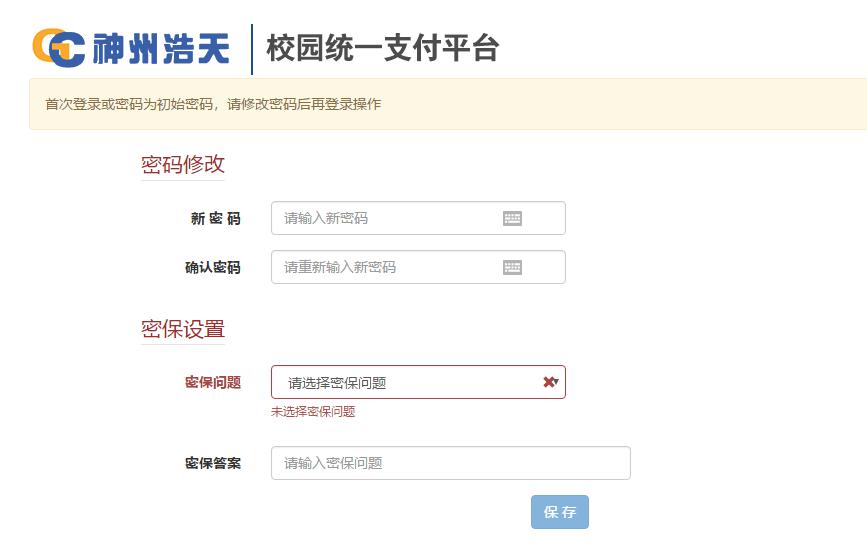Click the 神州浩天 brand name text
Viewport: 867px width, 541px height.
click(161, 48)
